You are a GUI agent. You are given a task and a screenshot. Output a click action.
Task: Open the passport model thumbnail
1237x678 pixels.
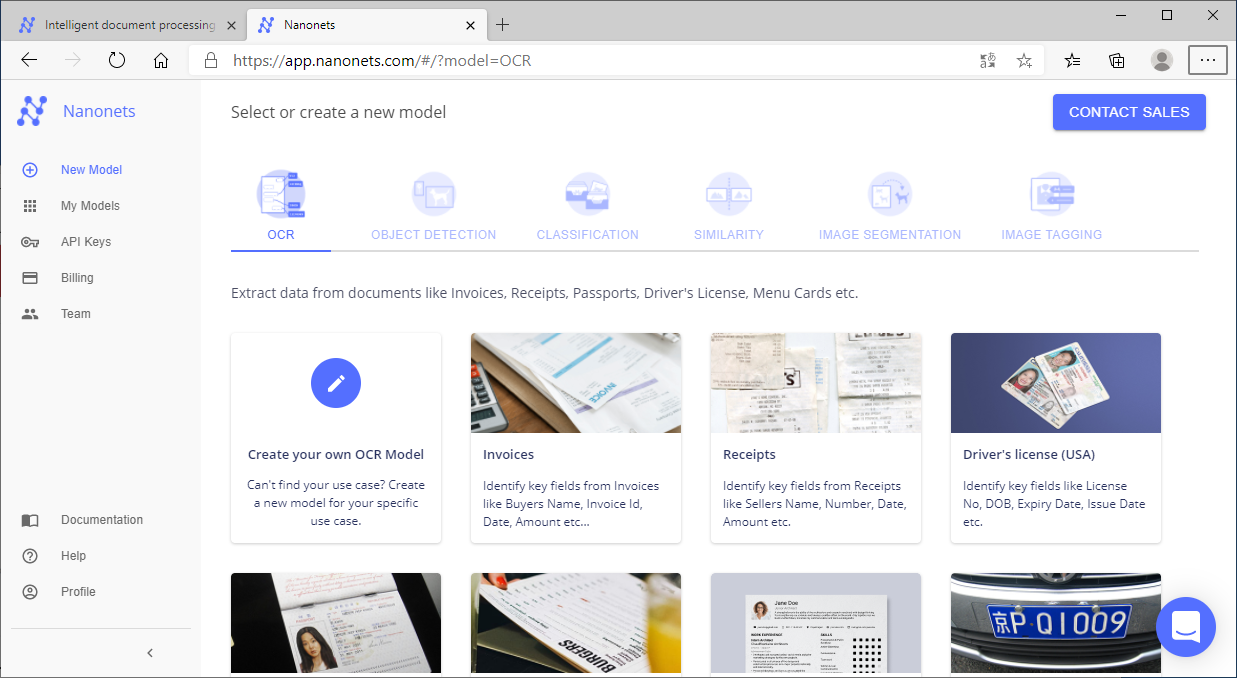(336, 623)
